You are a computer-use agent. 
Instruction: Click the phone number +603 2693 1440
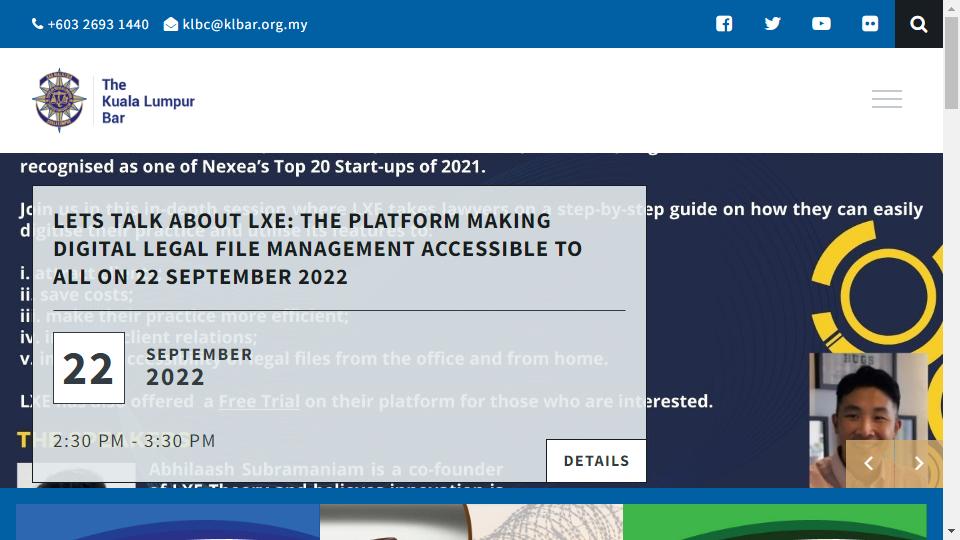click(98, 24)
